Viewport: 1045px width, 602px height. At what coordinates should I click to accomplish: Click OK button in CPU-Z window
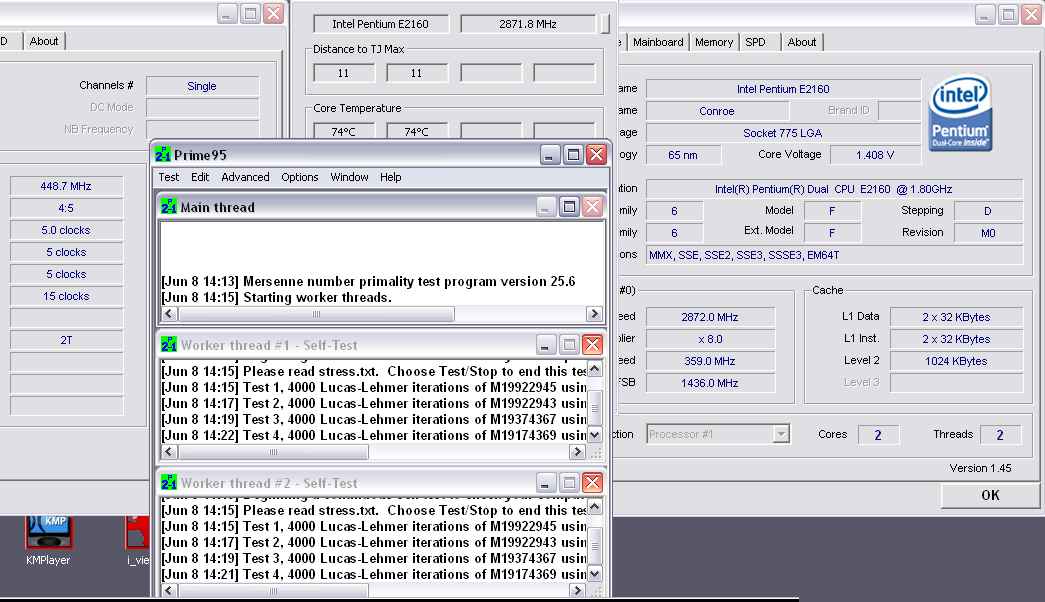[990, 495]
